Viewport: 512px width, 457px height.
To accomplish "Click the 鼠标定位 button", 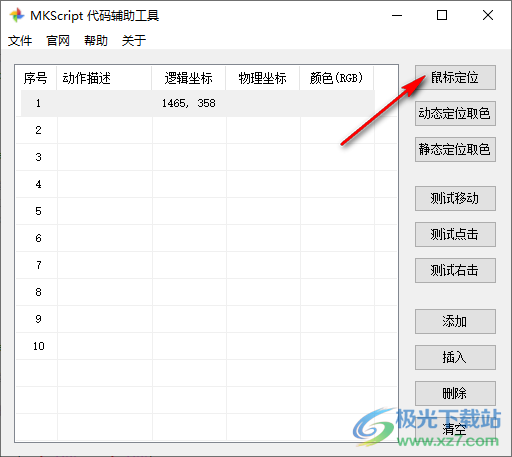I will pyautogui.click(x=455, y=77).
